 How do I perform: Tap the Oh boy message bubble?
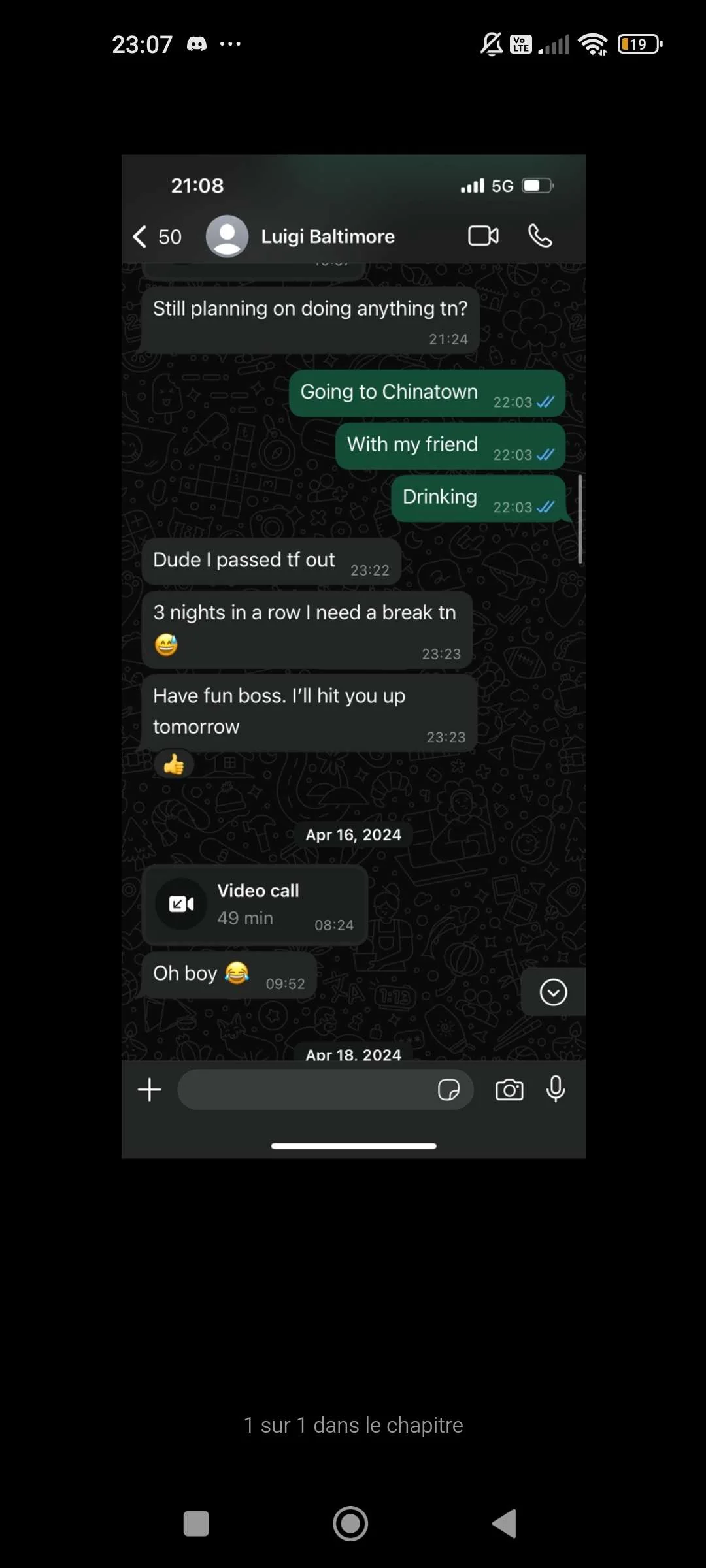(229, 975)
